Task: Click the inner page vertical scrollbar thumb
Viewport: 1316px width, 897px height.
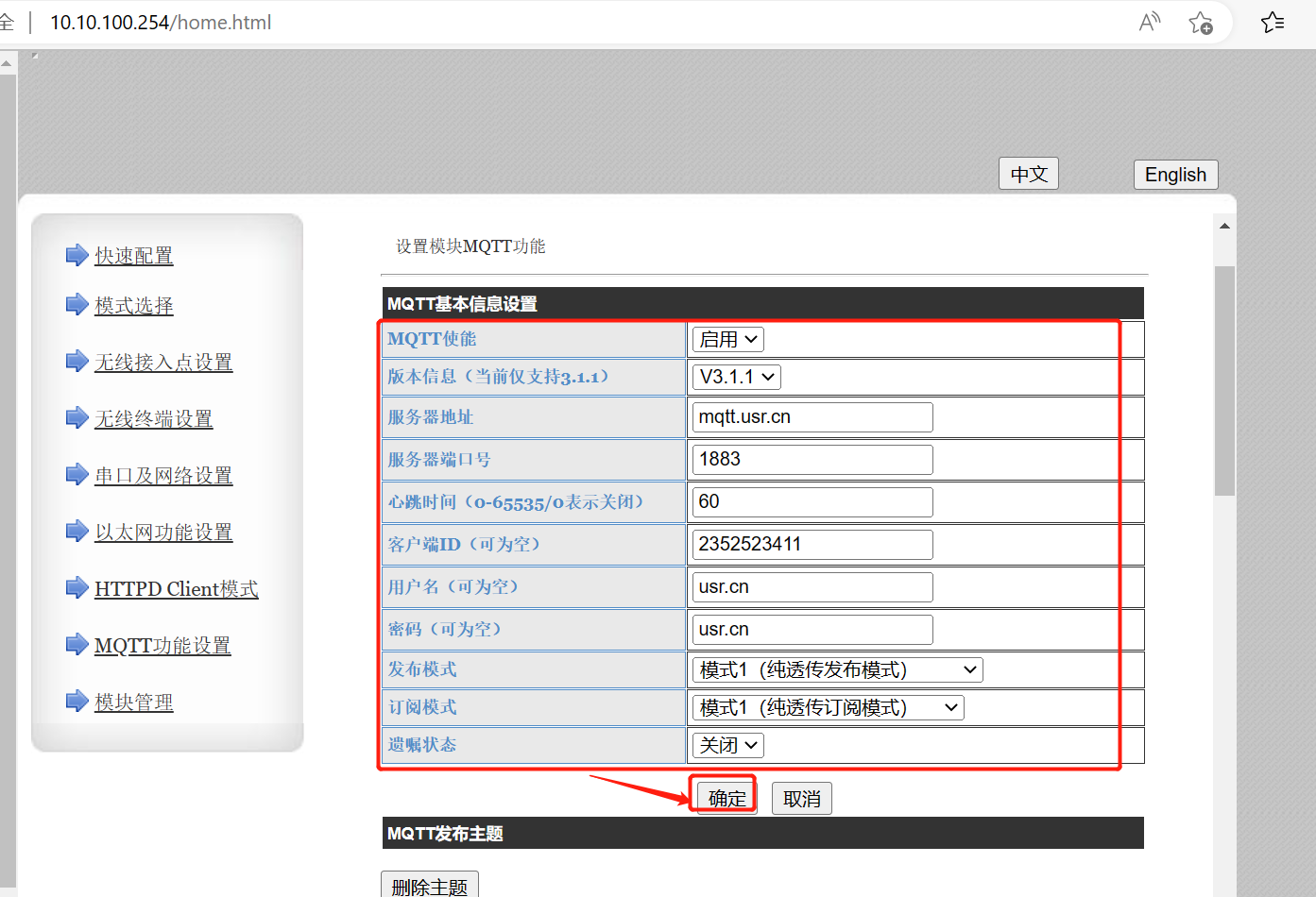Action: 1224,380
